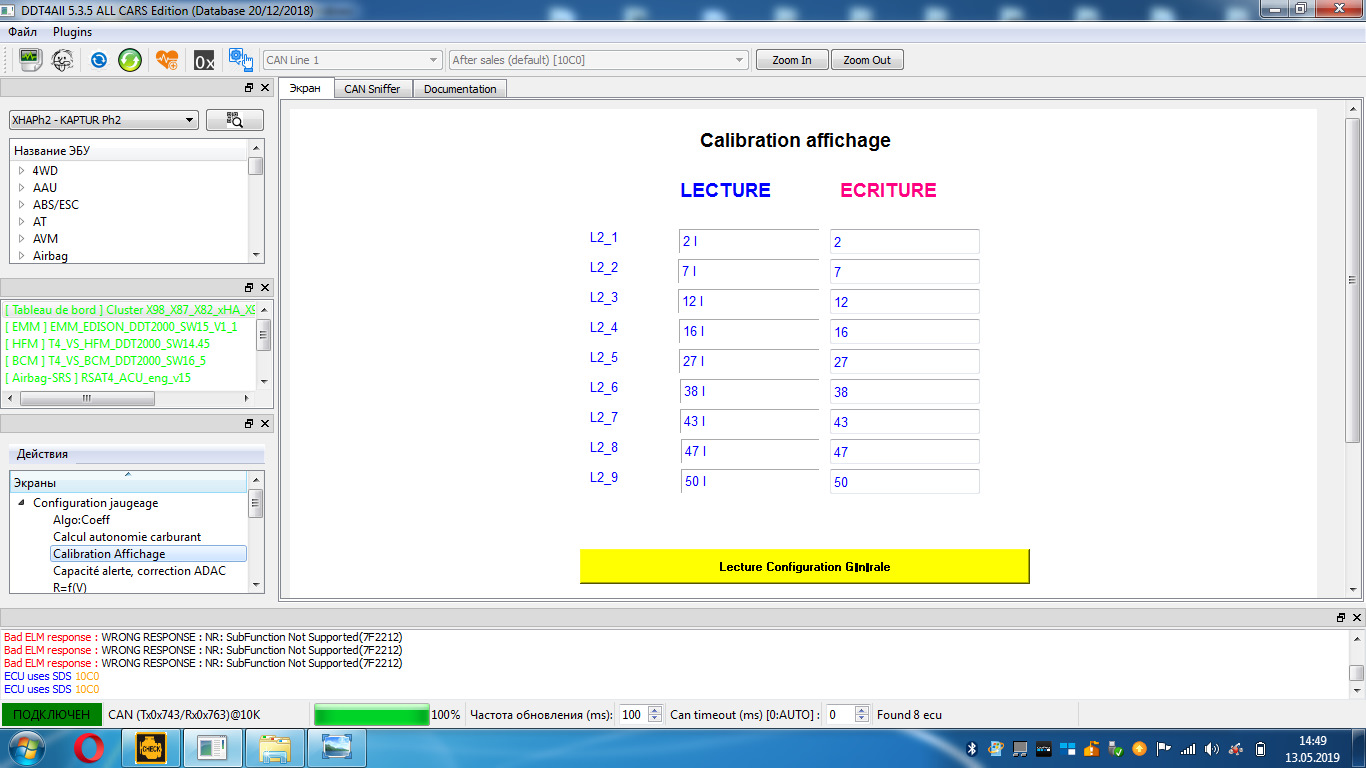The image size is (1366, 768).
Task: Select the HFM T4_VS_HFM ECU entry
Action: click(107, 344)
